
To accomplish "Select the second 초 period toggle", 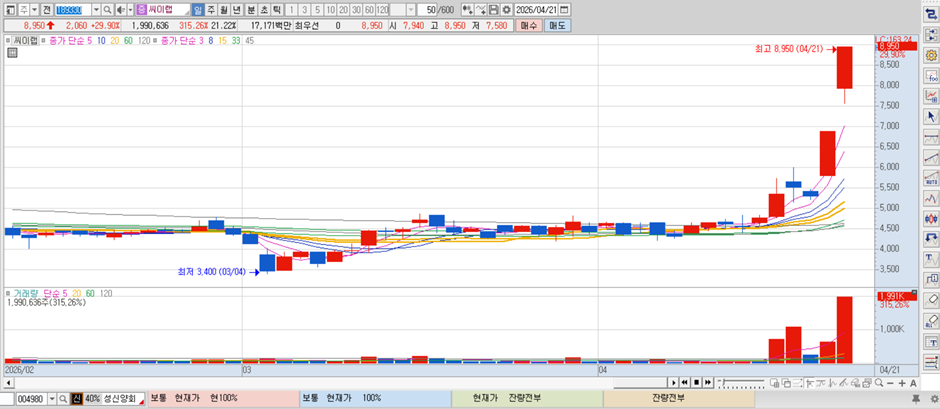I will pos(263,10).
